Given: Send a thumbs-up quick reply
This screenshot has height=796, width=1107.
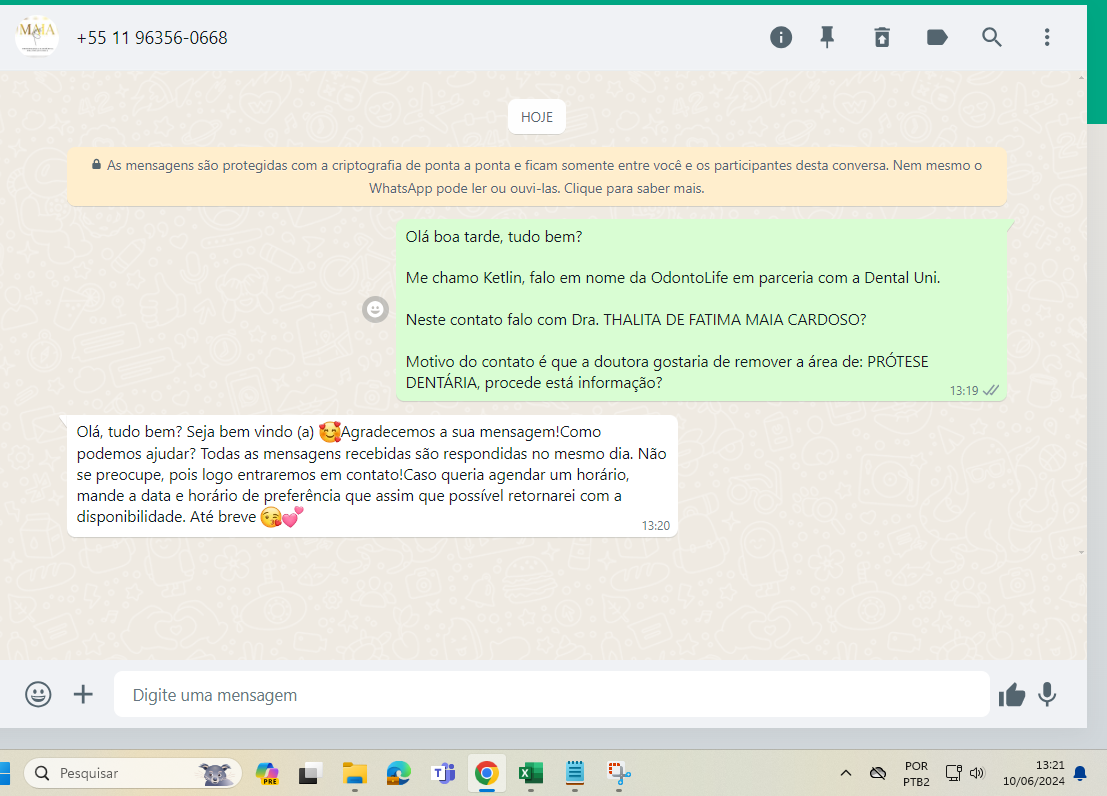Looking at the screenshot, I should (x=1012, y=695).
